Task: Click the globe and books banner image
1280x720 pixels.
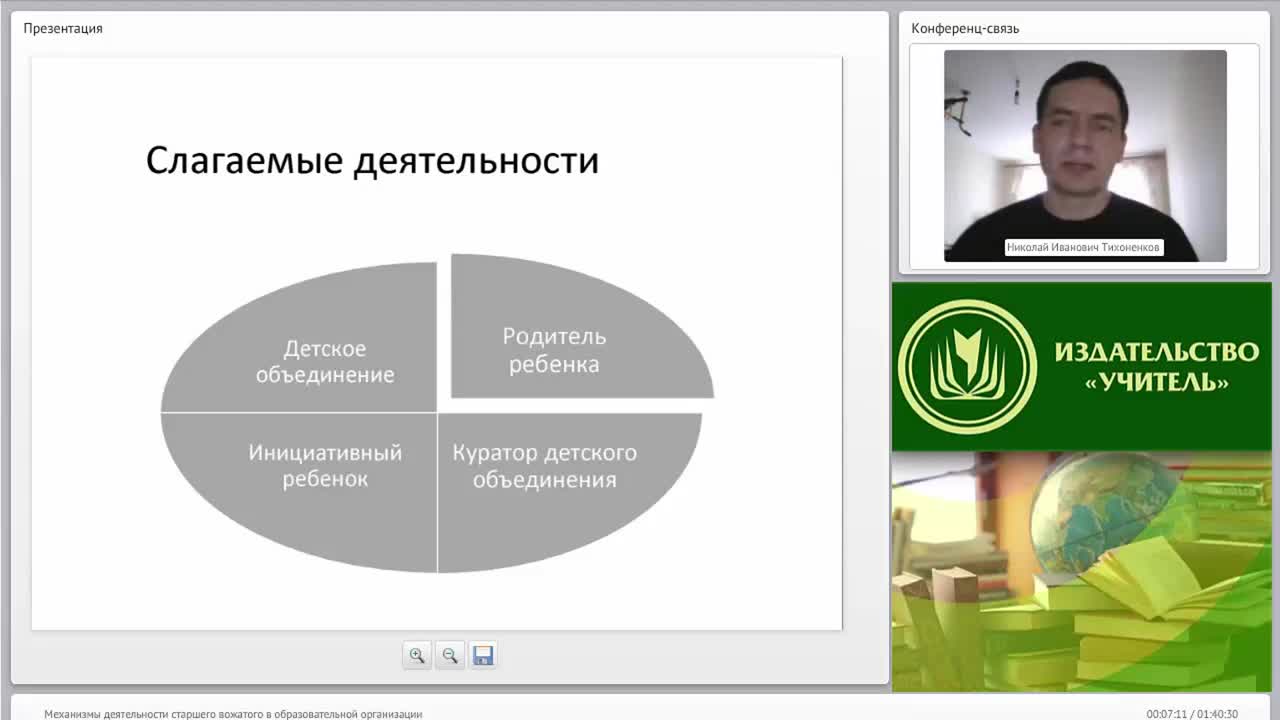Action: [x=1081, y=571]
